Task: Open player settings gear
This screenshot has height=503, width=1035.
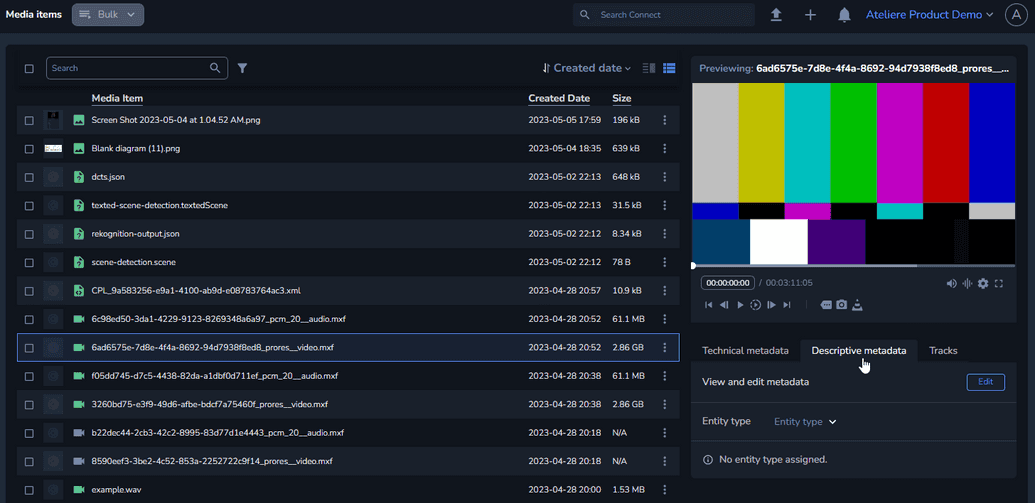Action: (983, 283)
